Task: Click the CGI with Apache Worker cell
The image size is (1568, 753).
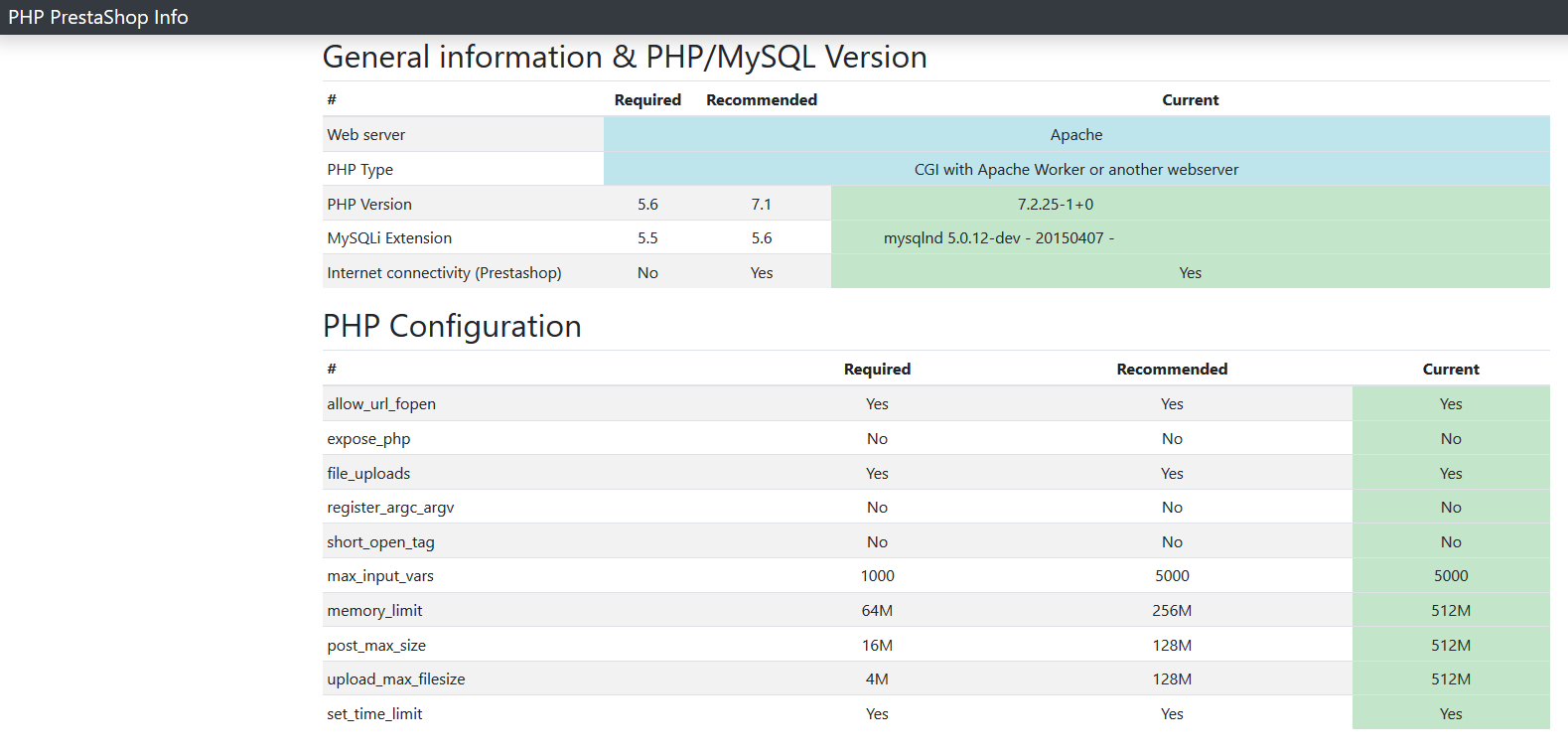Action: point(1076,170)
